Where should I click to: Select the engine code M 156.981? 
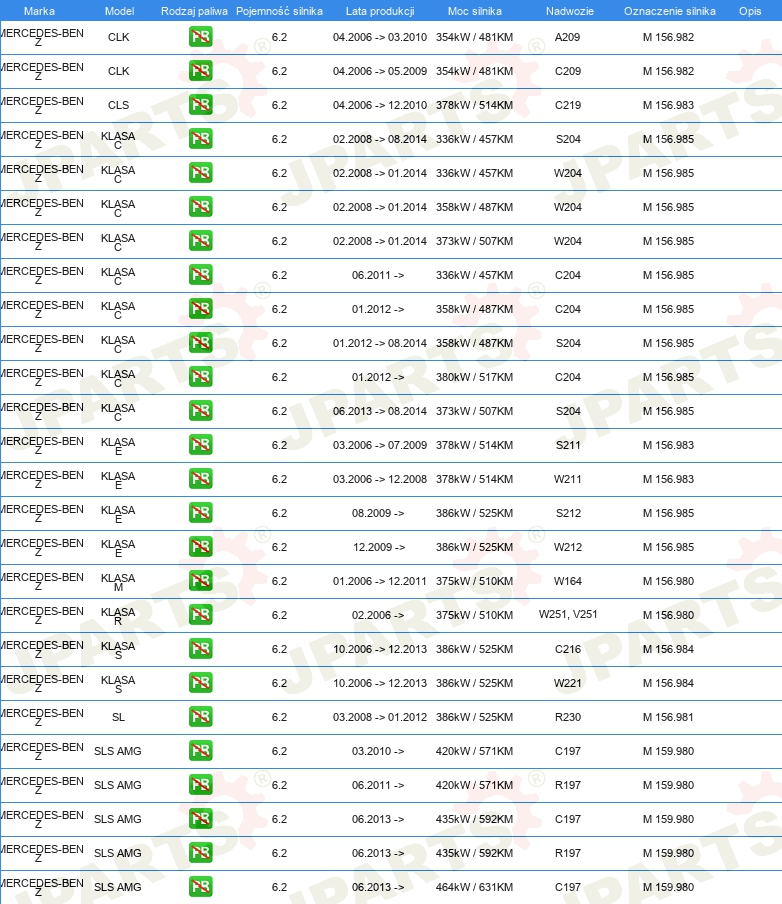(668, 717)
